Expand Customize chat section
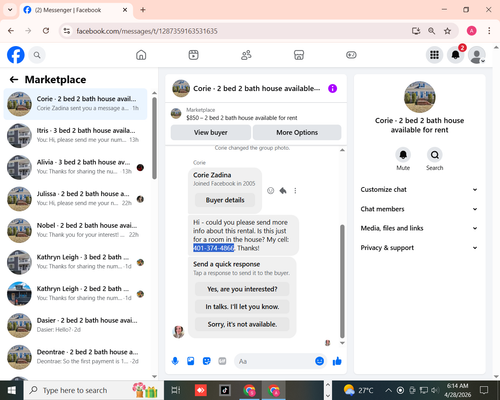 coord(419,190)
